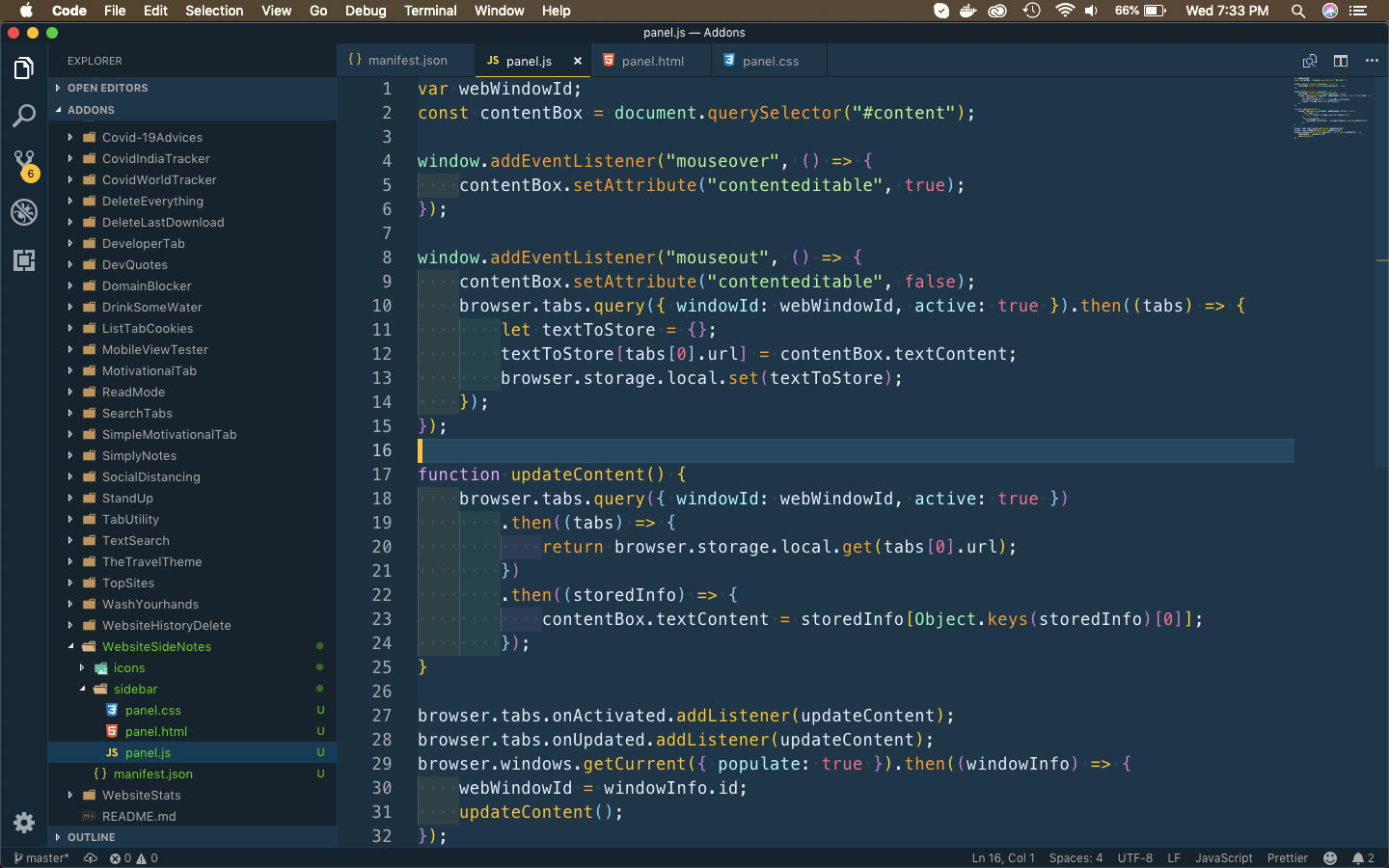
Task: Click the code minimap preview
Action: pyautogui.click(x=1334, y=108)
